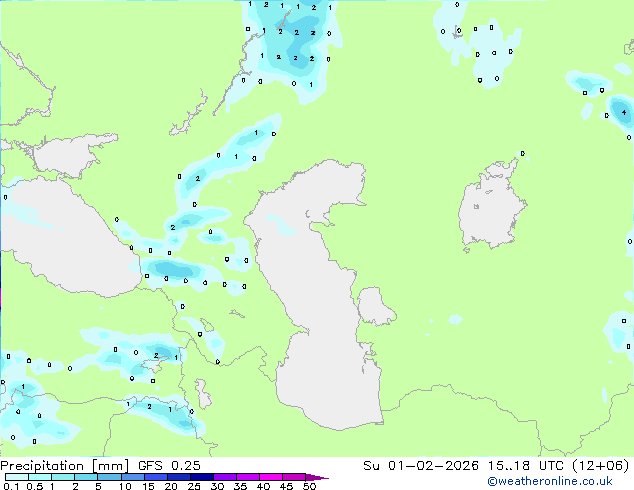Click the legend tick label '25'
634x490 pixels.
[194, 486]
